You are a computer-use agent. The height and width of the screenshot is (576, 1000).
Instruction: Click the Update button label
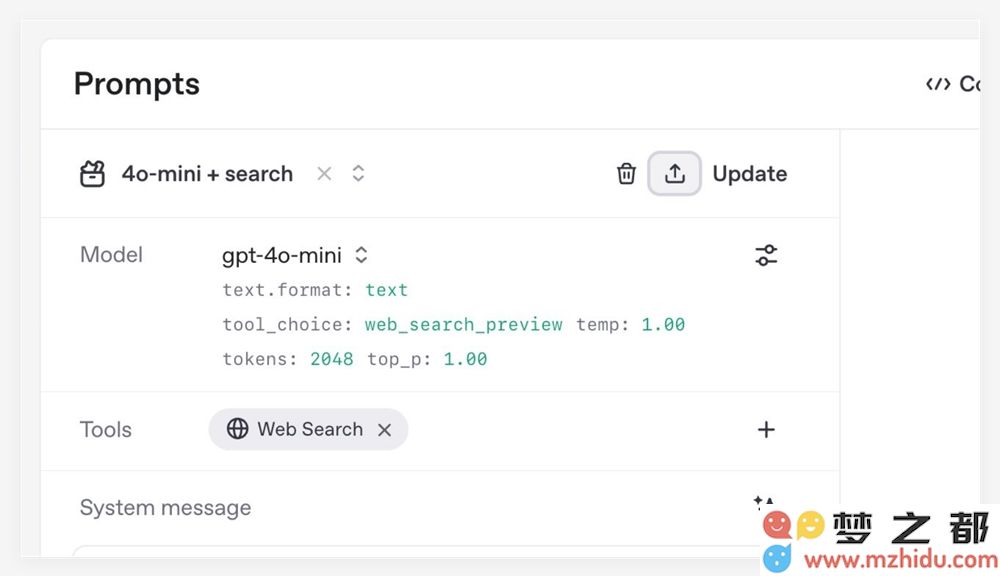[749, 174]
